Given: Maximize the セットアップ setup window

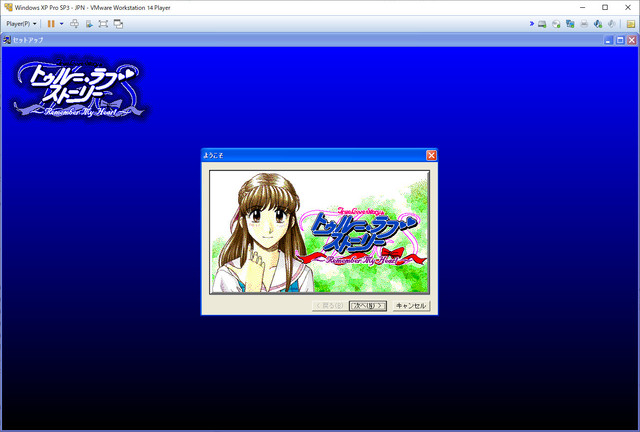Looking at the screenshot, I should 620,40.
